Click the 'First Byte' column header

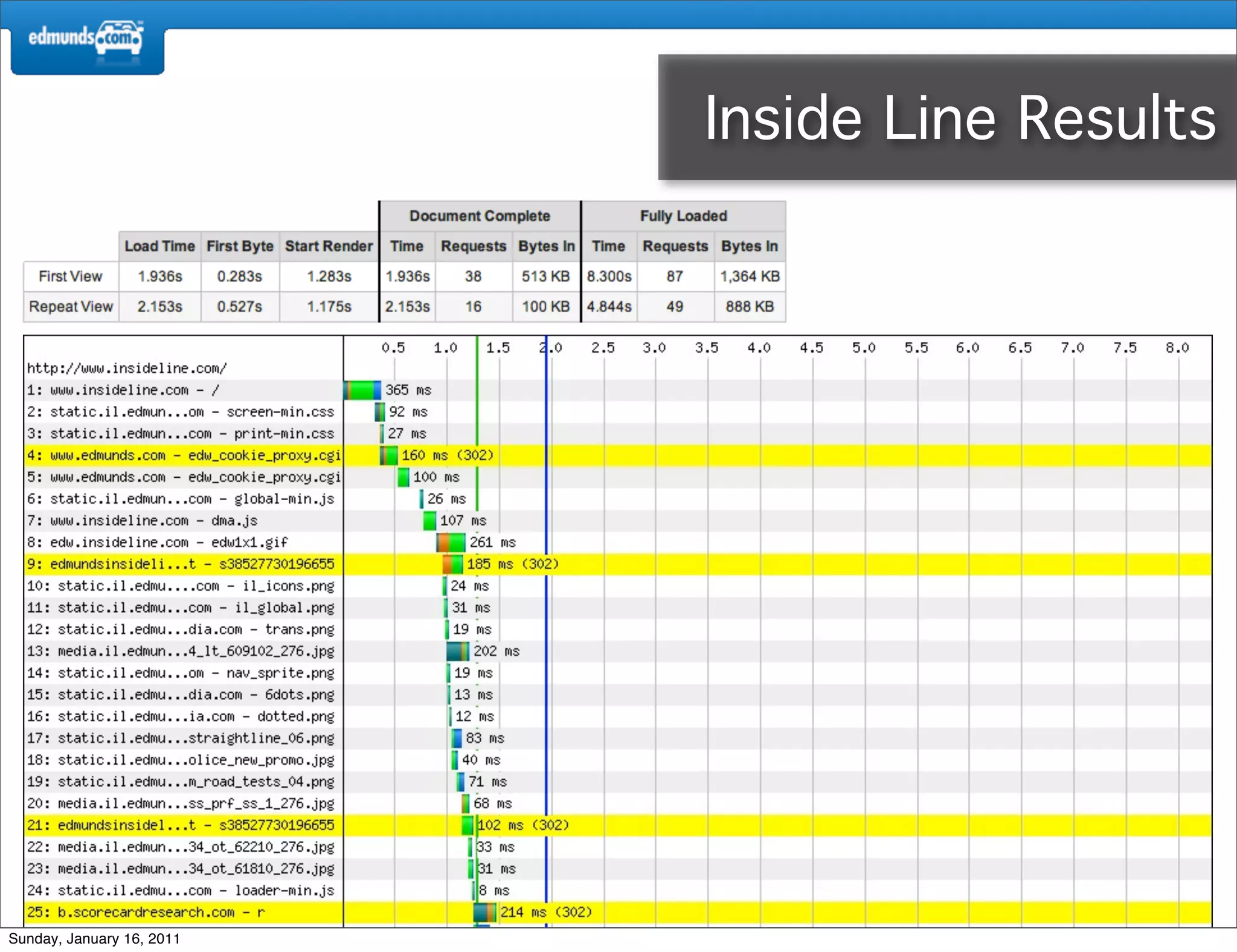tap(240, 246)
